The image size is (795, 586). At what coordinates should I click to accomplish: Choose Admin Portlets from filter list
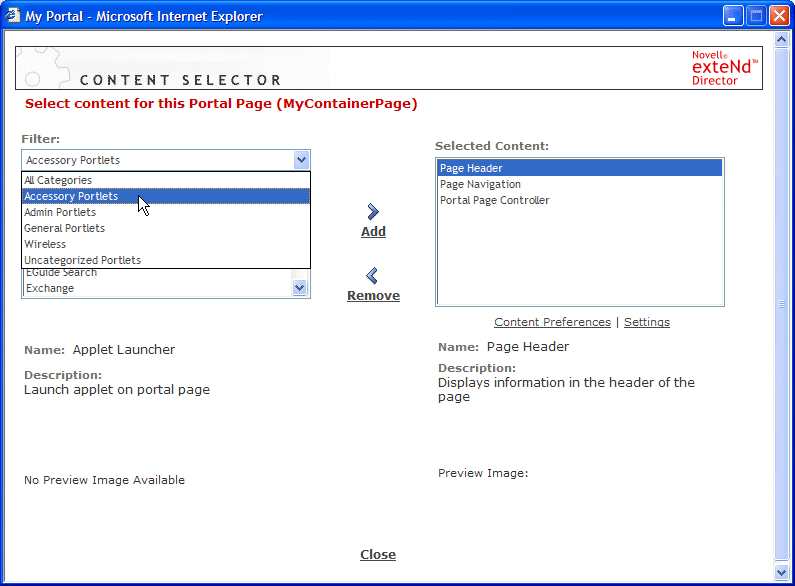point(166,212)
